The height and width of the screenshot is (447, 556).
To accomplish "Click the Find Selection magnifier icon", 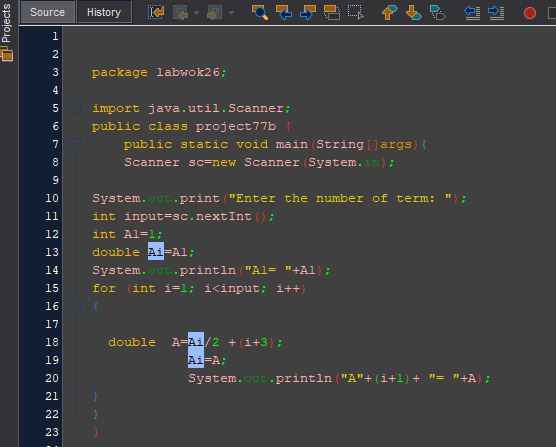I will (x=260, y=12).
